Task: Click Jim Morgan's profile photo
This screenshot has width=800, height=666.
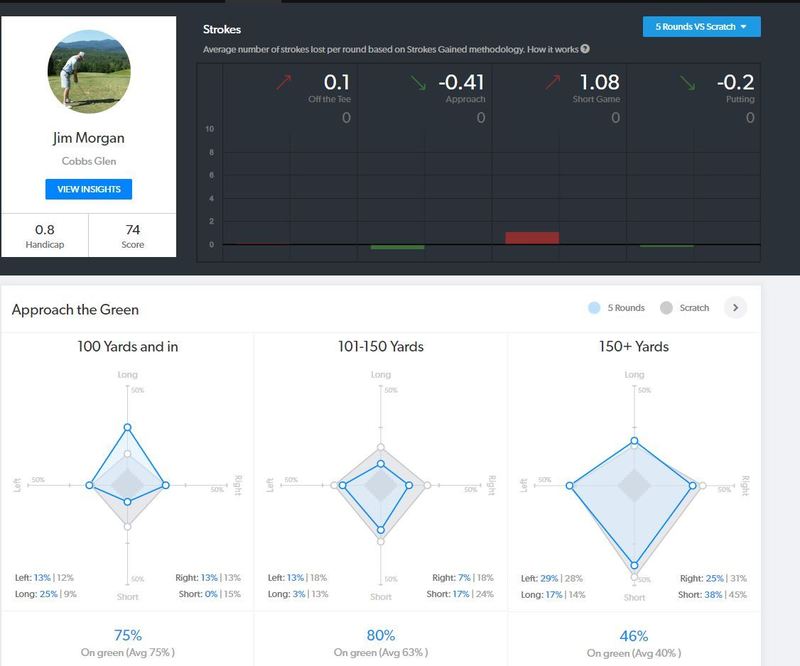Action: tap(89, 71)
